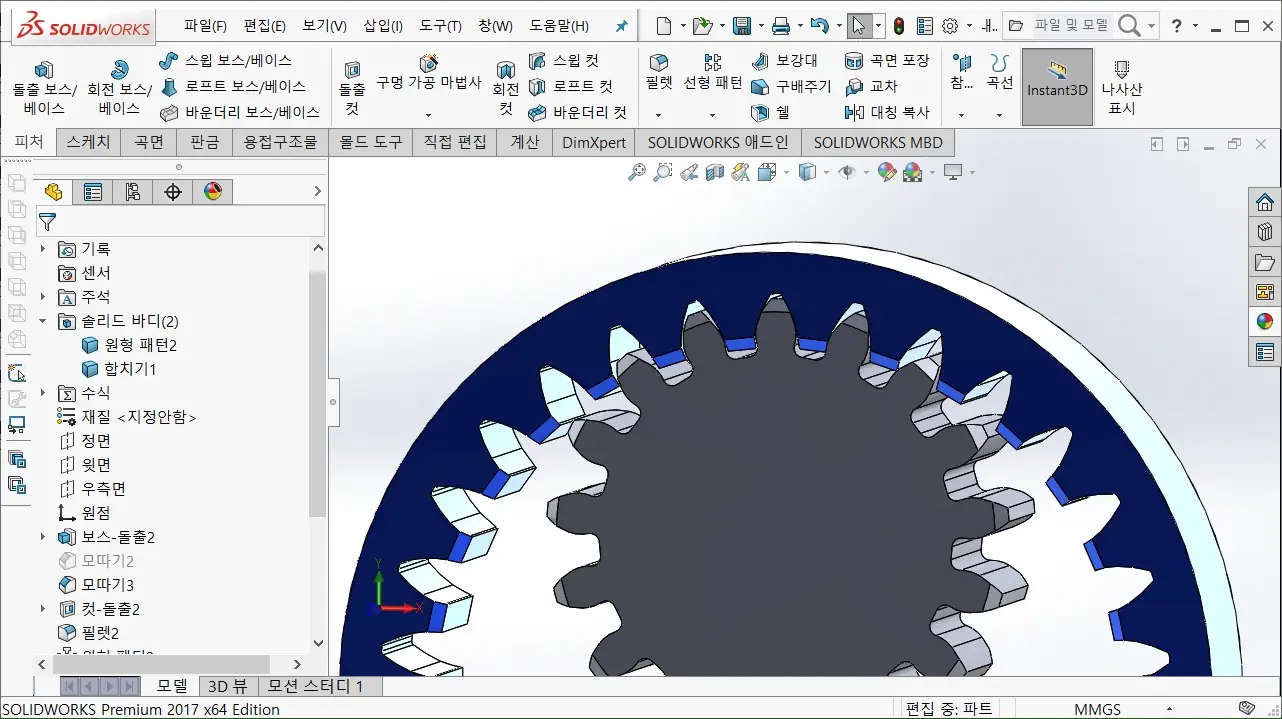The height and width of the screenshot is (719, 1282).
Task: Pin the menu bar with the pushpin
Action: (x=621, y=26)
